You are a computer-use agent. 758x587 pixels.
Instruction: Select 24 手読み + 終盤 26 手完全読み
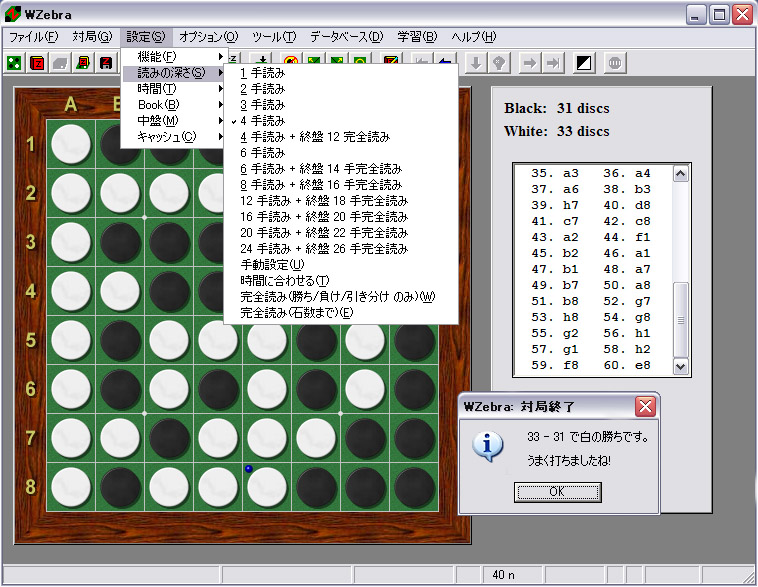coord(341,249)
